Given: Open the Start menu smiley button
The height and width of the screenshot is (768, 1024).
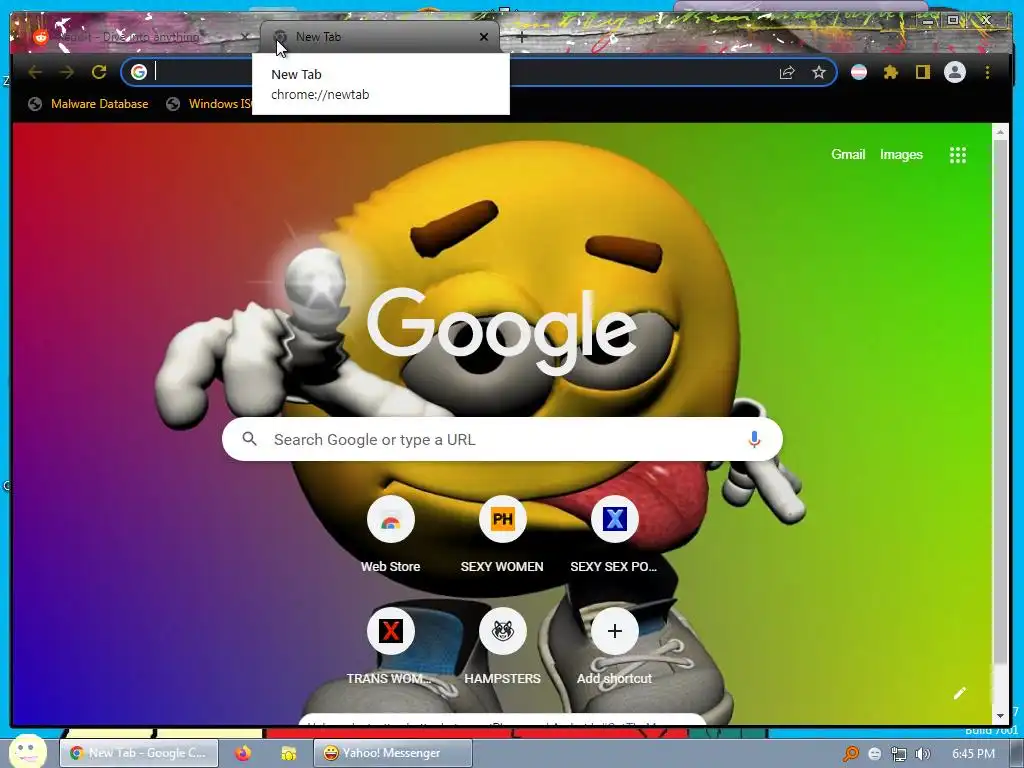Looking at the screenshot, I should (27, 752).
